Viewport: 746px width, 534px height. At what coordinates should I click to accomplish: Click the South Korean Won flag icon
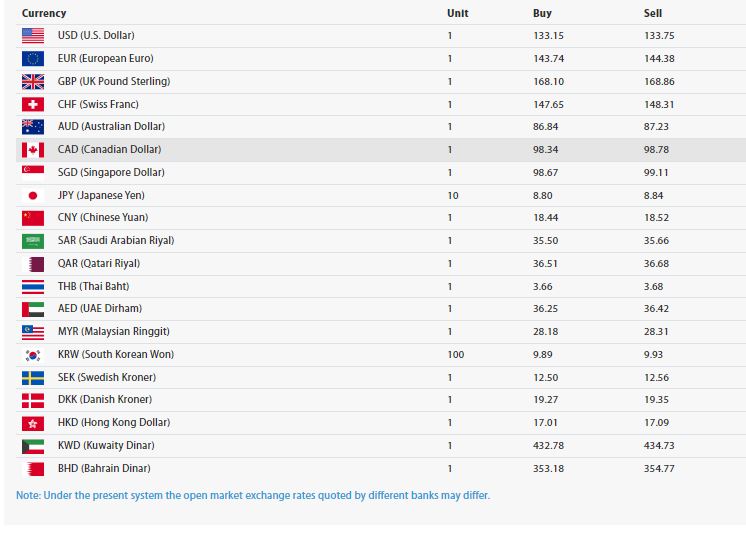click(x=33, y=355)
